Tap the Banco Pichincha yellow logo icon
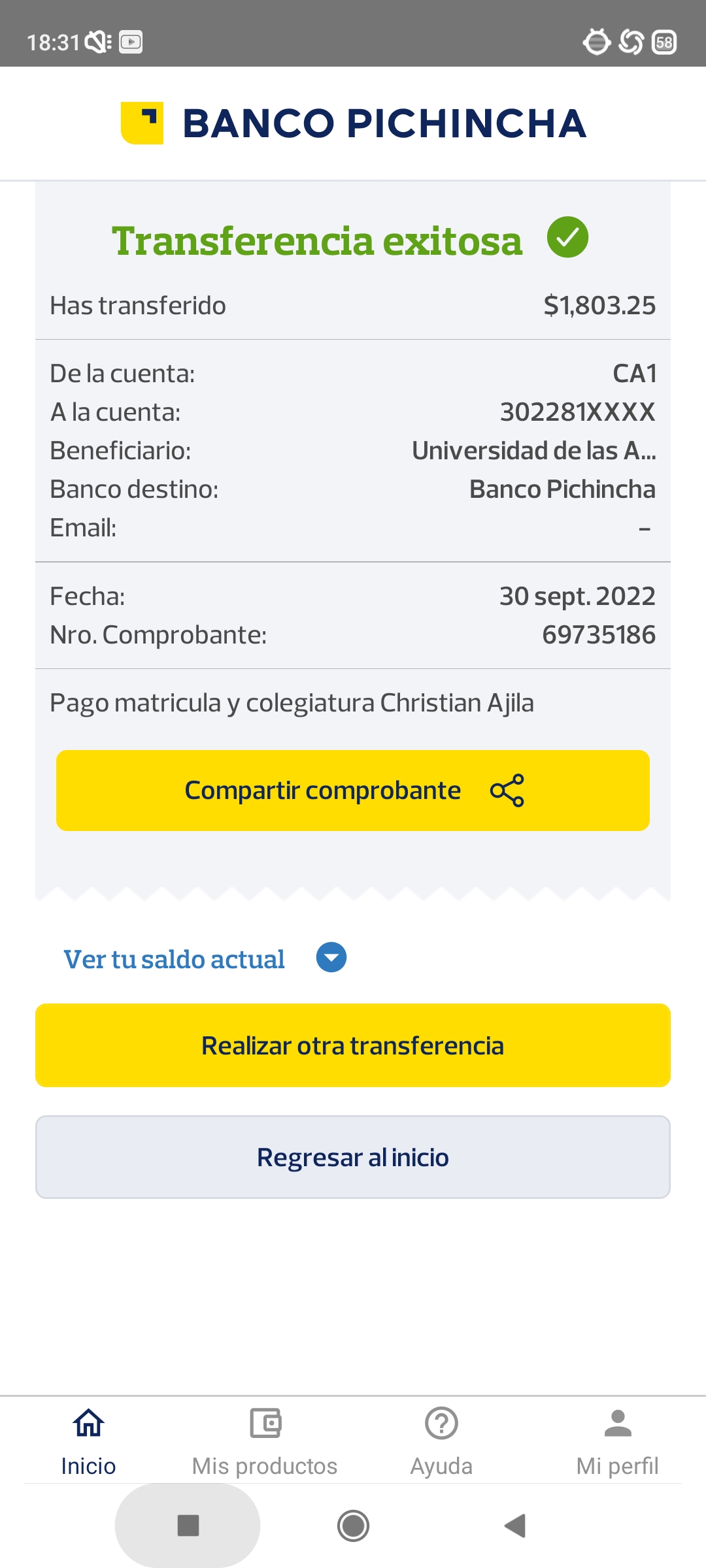 tap(142, 123)
